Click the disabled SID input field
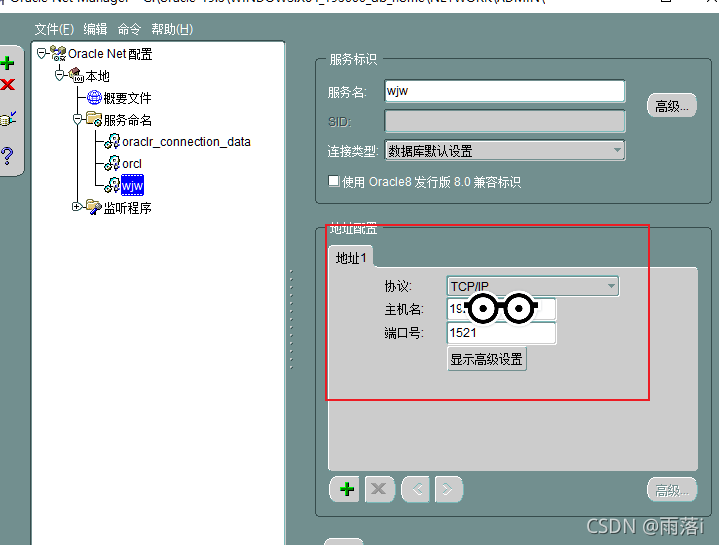Viewport: 719px width, 545px height. click(505, 121)
